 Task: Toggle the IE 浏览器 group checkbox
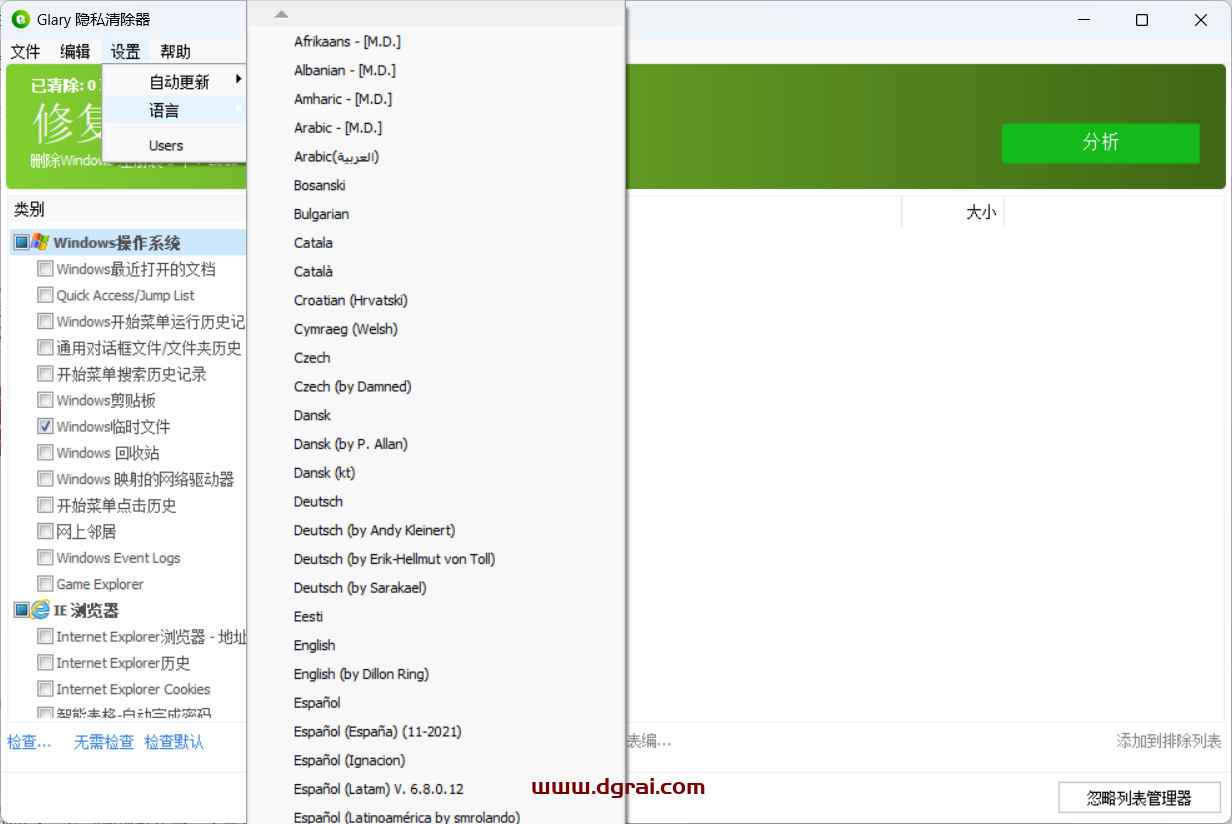[x=21, y=610]
